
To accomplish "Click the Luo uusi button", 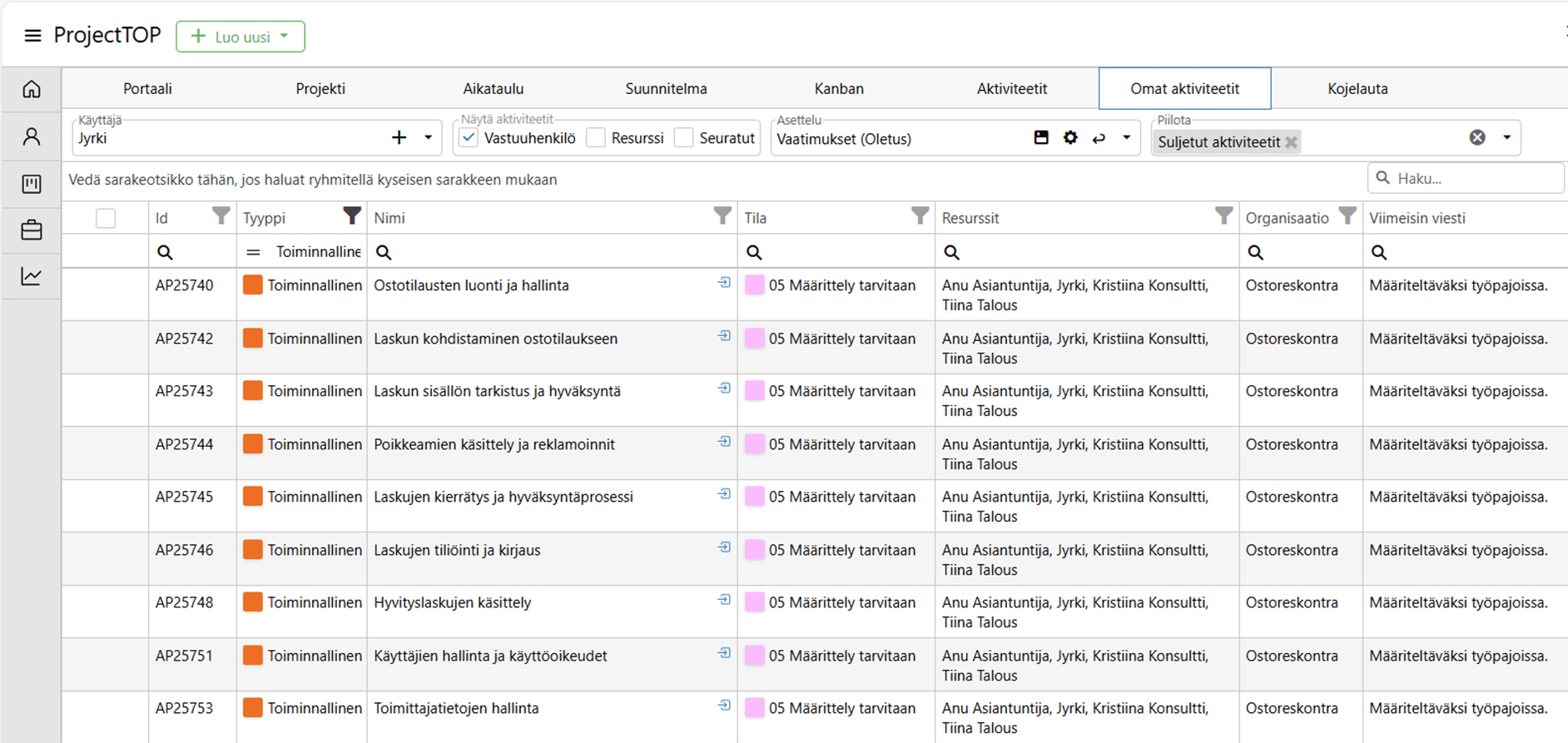I will (x=241, y=37).
